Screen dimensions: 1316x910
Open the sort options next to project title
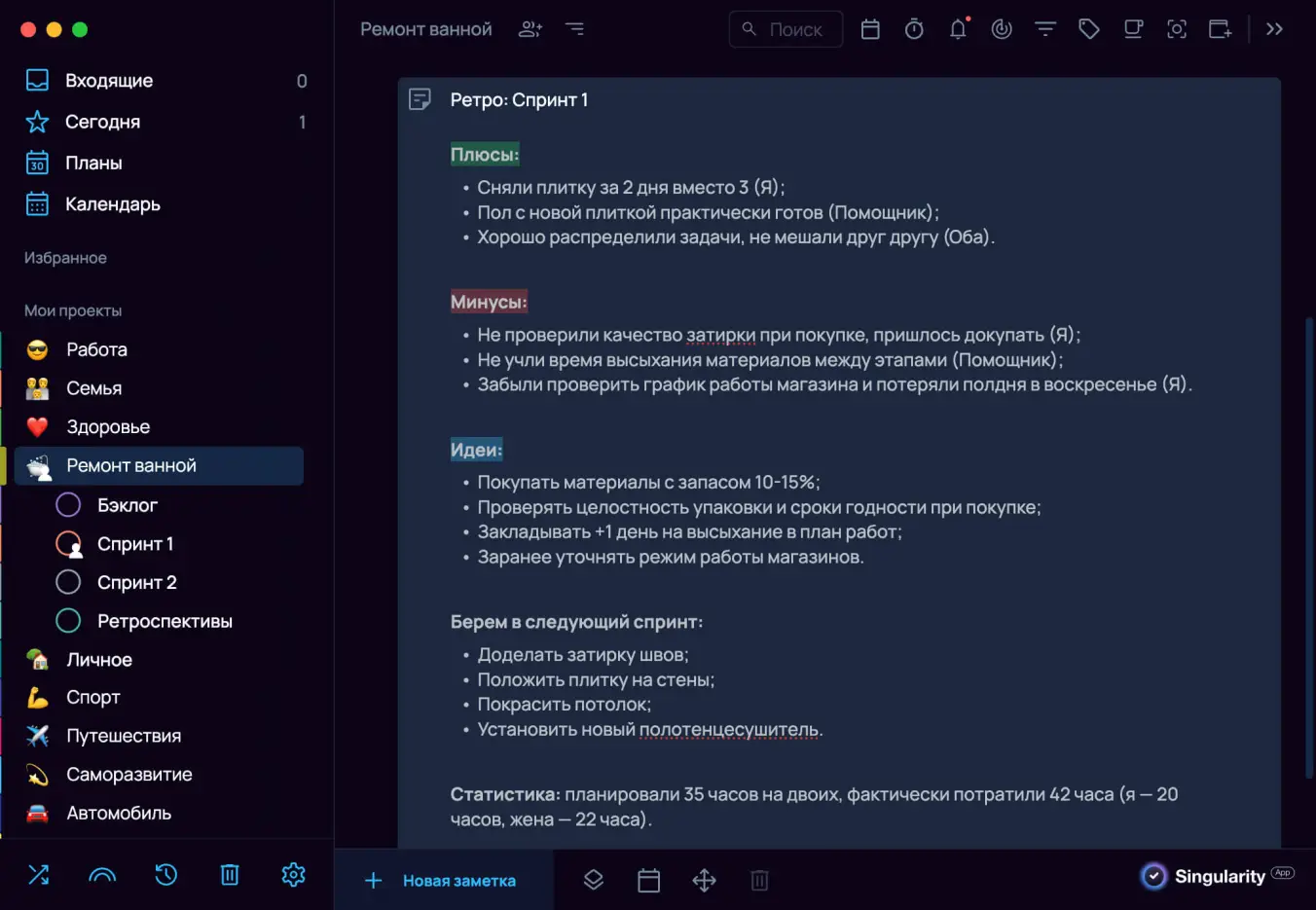575,29
